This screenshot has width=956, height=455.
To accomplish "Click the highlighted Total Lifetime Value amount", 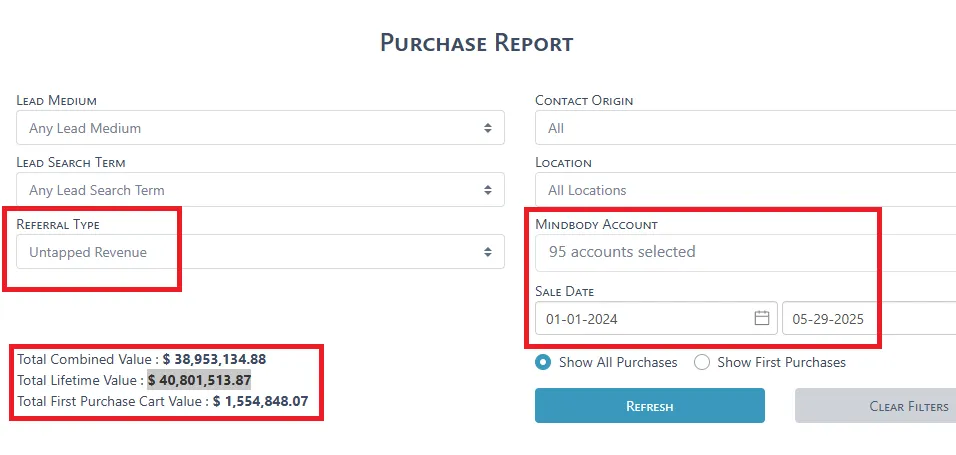I will tap(199, 380).
